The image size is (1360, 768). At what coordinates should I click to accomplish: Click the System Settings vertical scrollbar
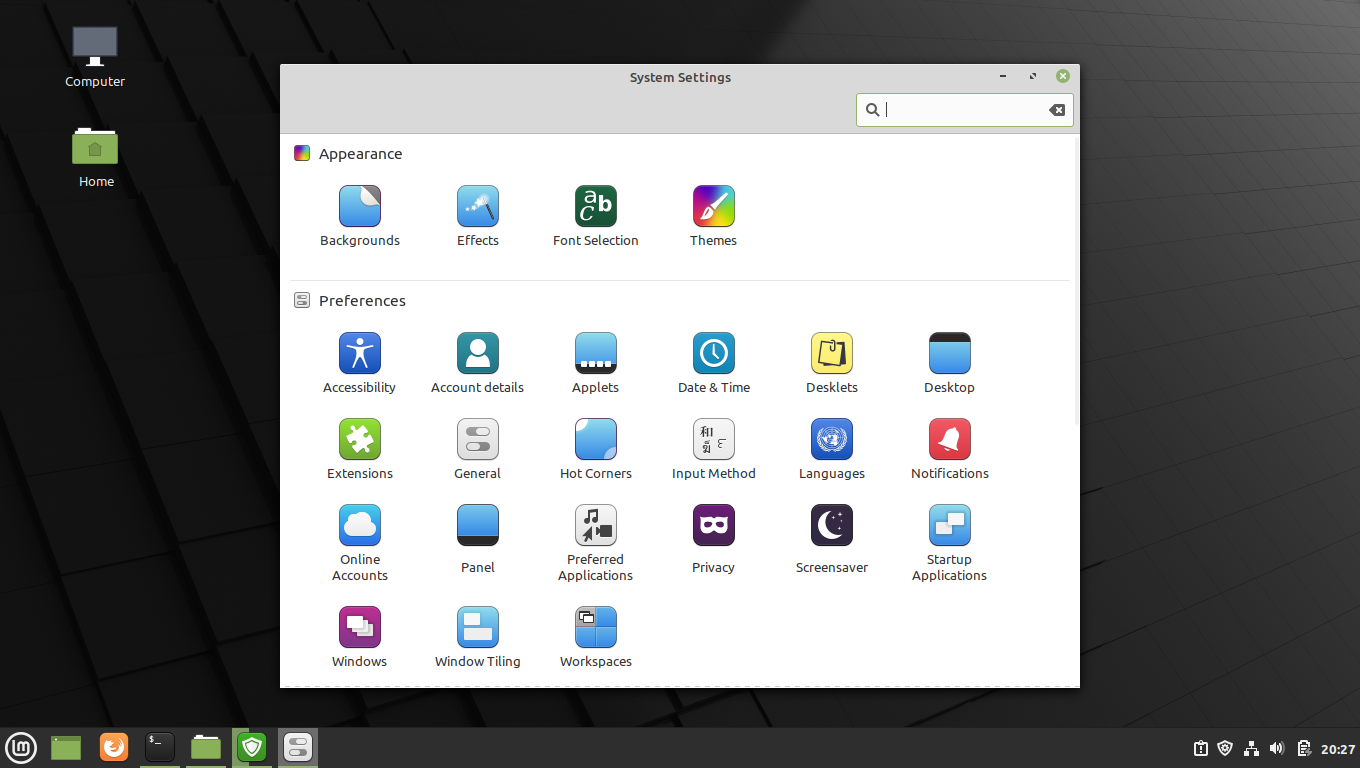point(1076,280)
